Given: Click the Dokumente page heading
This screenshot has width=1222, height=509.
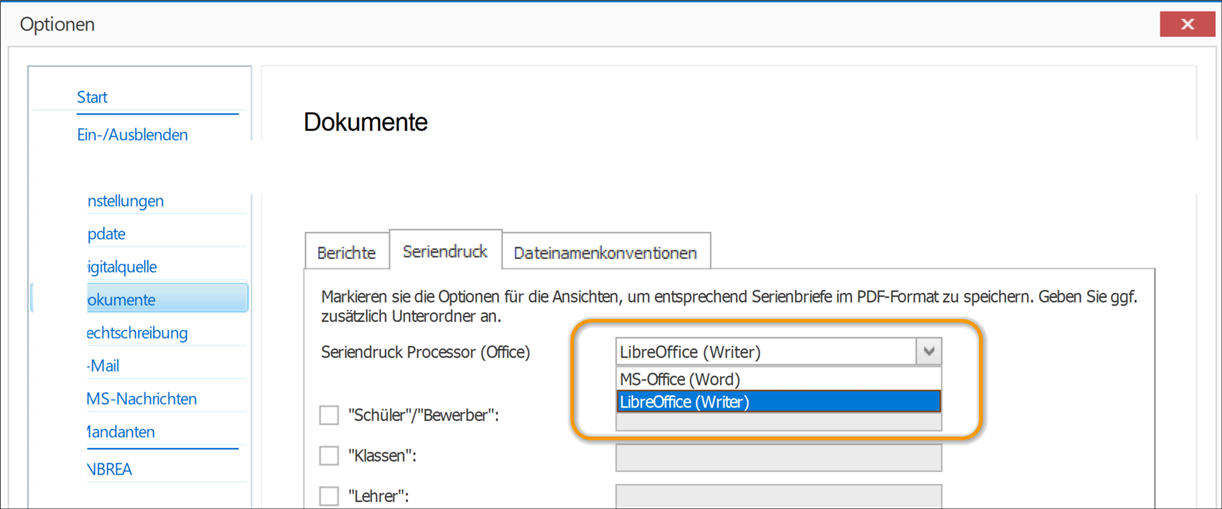Looking at the screenshot, I should 366,122.
